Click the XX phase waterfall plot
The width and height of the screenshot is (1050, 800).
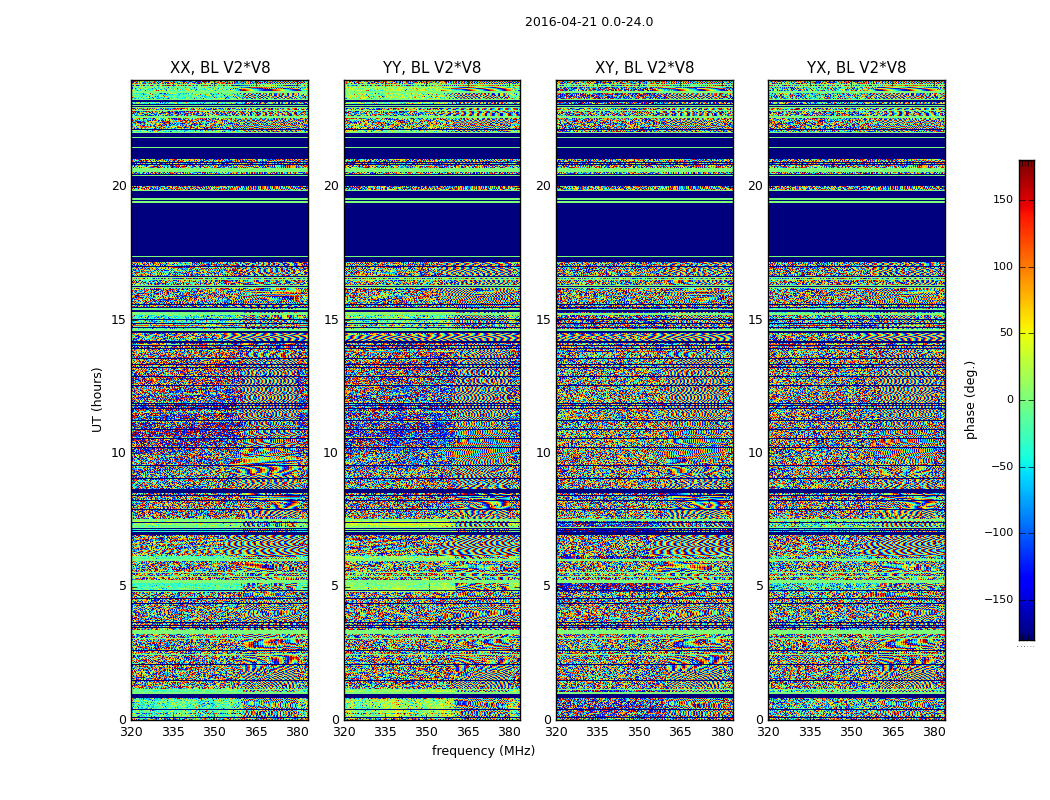(x=220, y=400)
